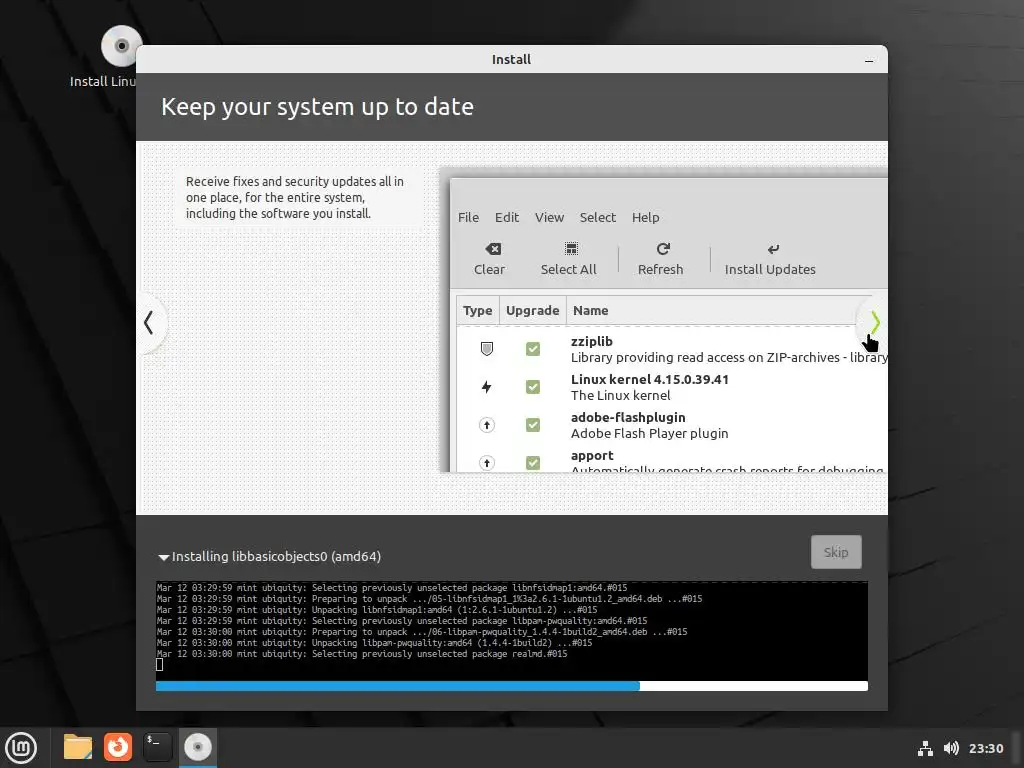1024x768 pixels.
Task: Launch the Files manager from the panel
Action: pyautogui.click(x=78, y=747)
